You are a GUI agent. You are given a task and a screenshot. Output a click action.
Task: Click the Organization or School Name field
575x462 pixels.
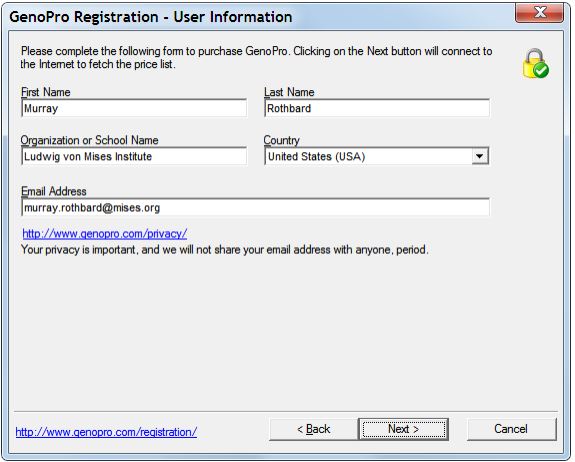[134, 156]
